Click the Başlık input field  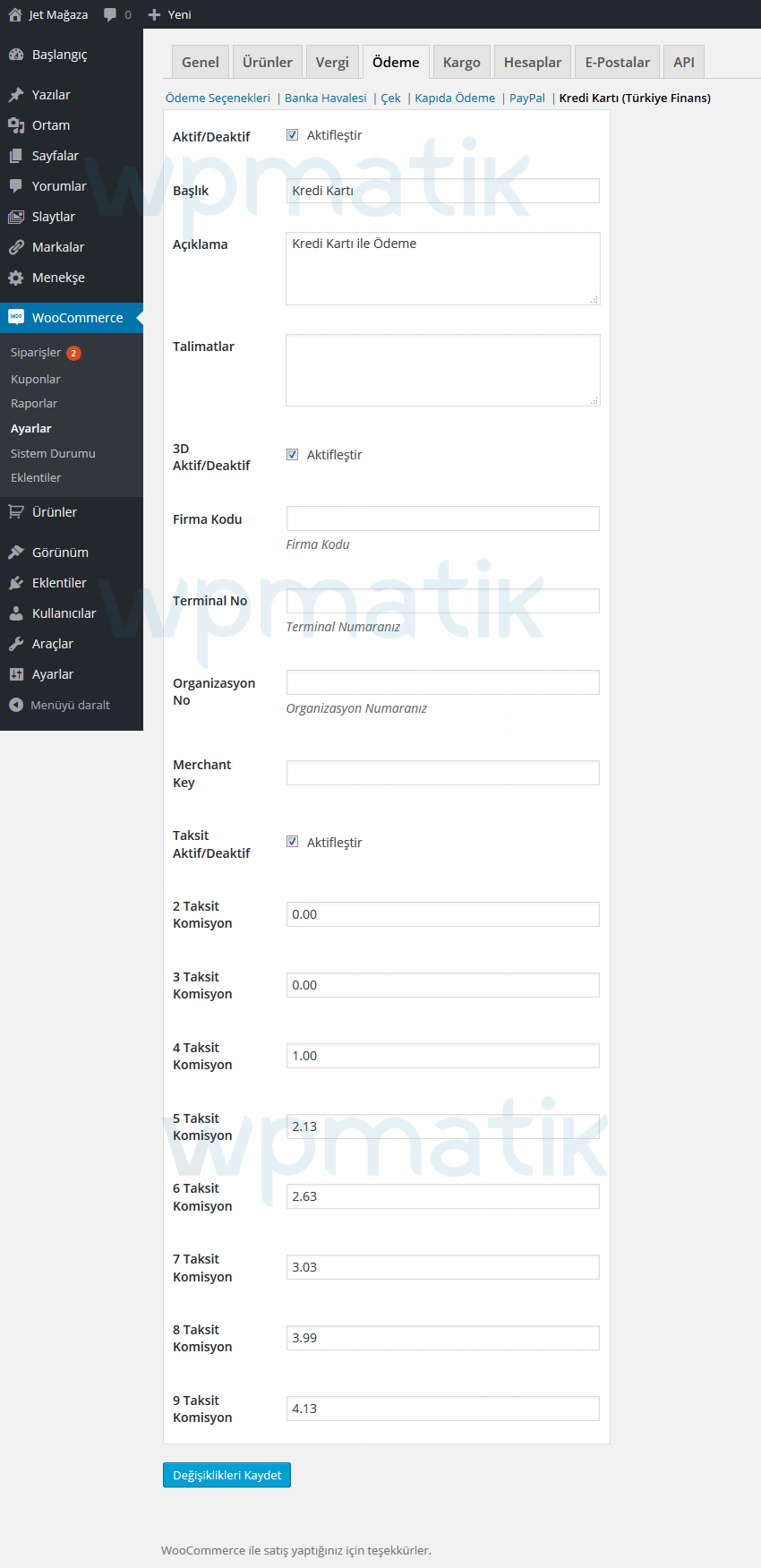point(443,191)
